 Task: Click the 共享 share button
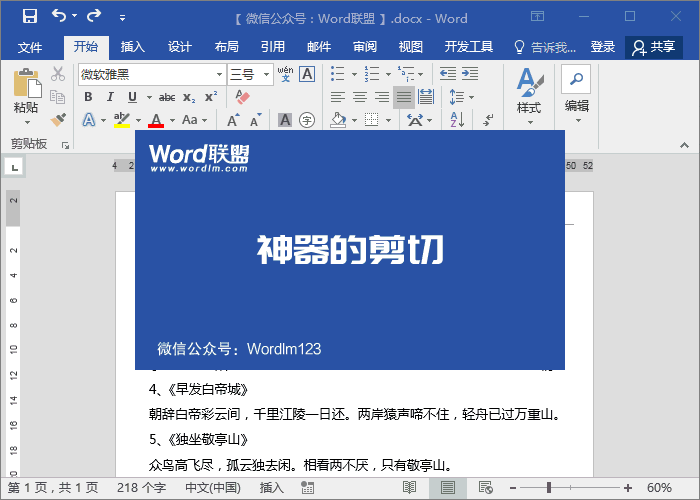click(654, 47)
